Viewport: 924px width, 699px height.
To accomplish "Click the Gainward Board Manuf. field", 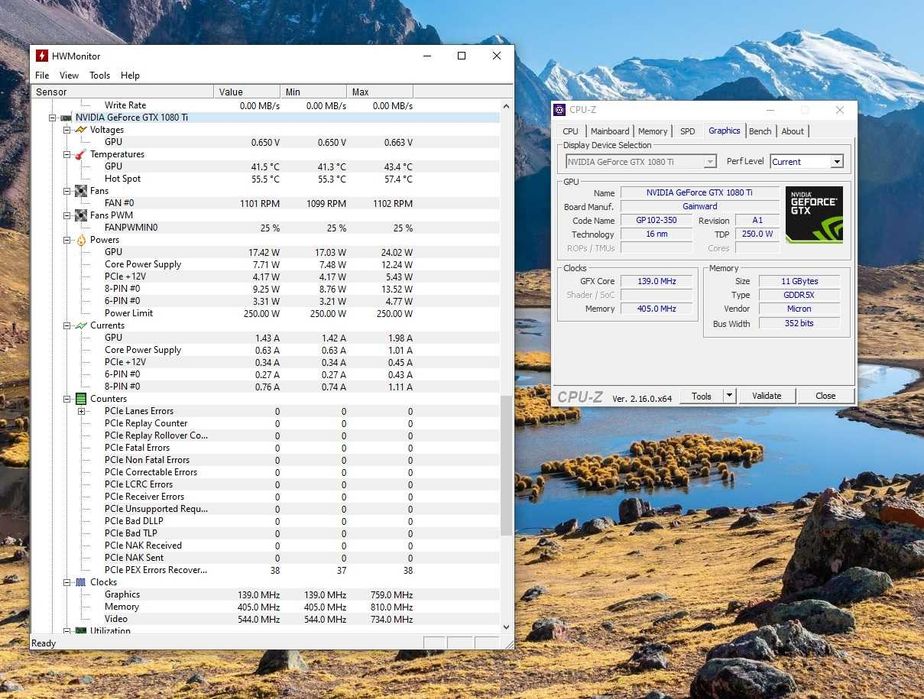I will pos(699,206).
